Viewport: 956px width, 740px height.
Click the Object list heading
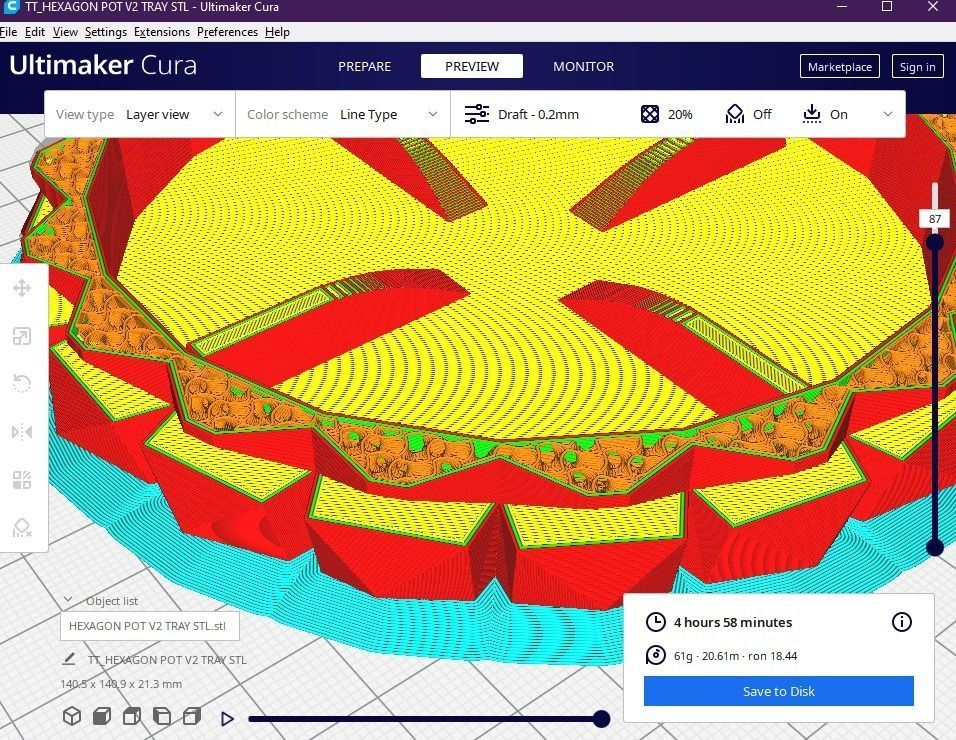[x=112, y=600]
